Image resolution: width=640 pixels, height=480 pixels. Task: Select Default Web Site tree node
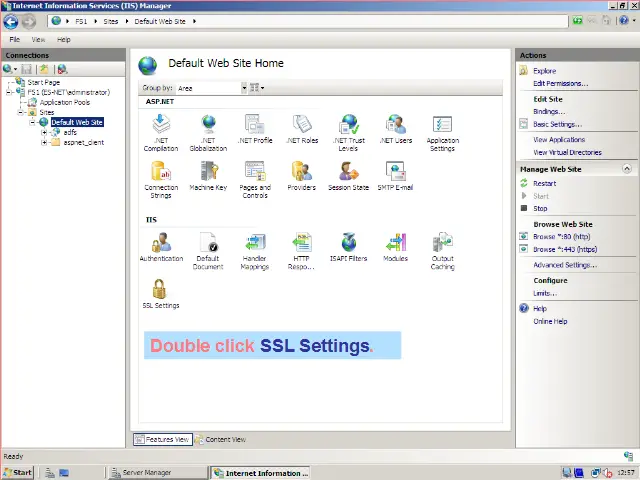coord(77,122)
